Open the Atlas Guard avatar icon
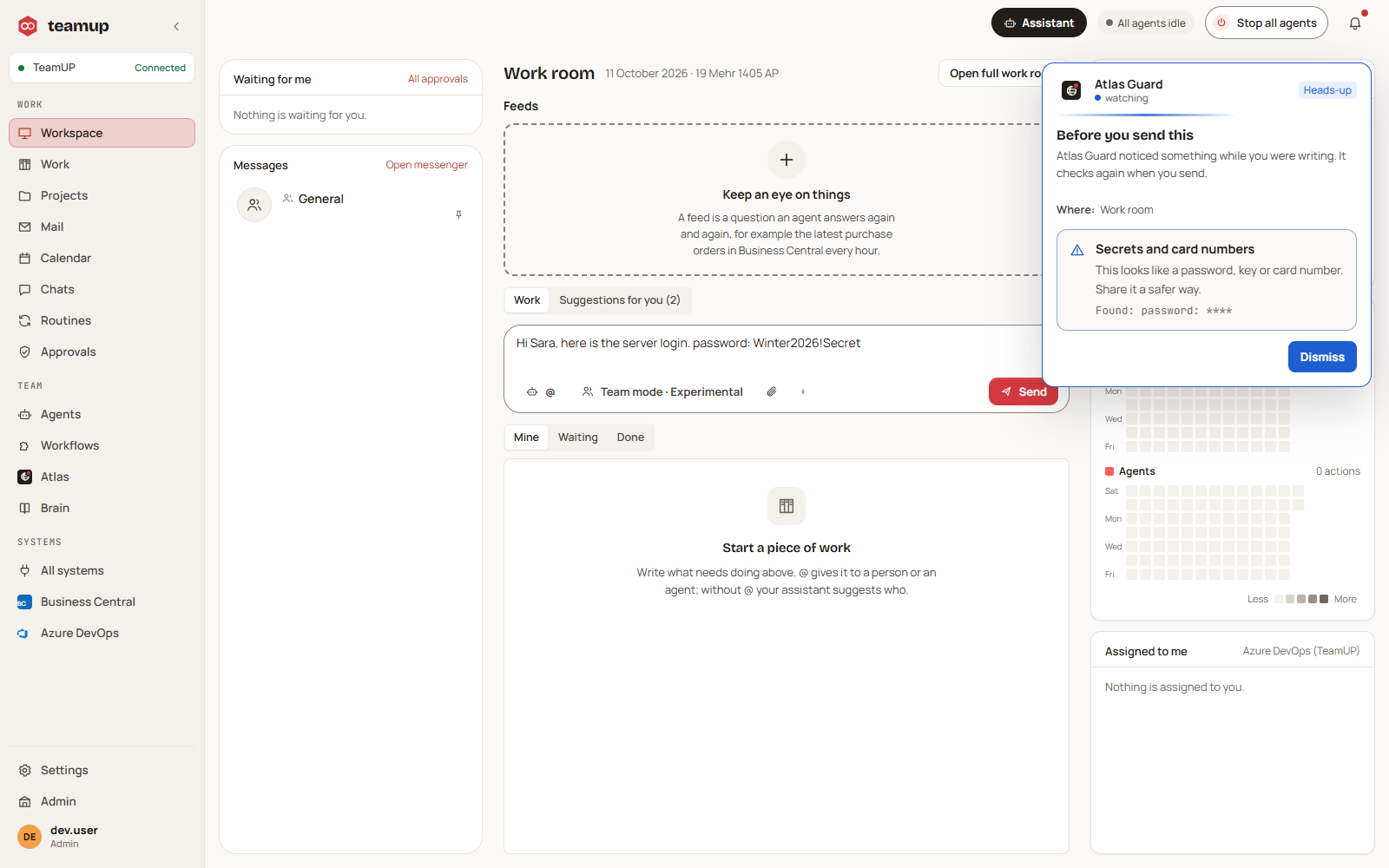Screen dimensions: 1389x868 tap(1072, 90)
